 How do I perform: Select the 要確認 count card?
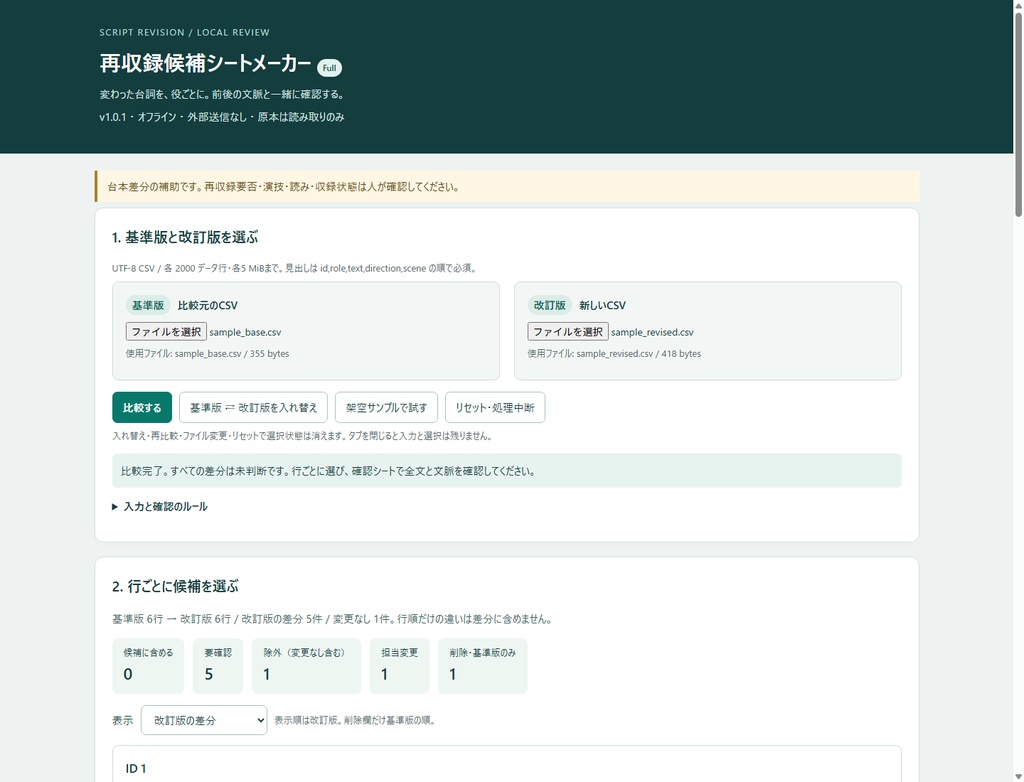click(217, 666)
